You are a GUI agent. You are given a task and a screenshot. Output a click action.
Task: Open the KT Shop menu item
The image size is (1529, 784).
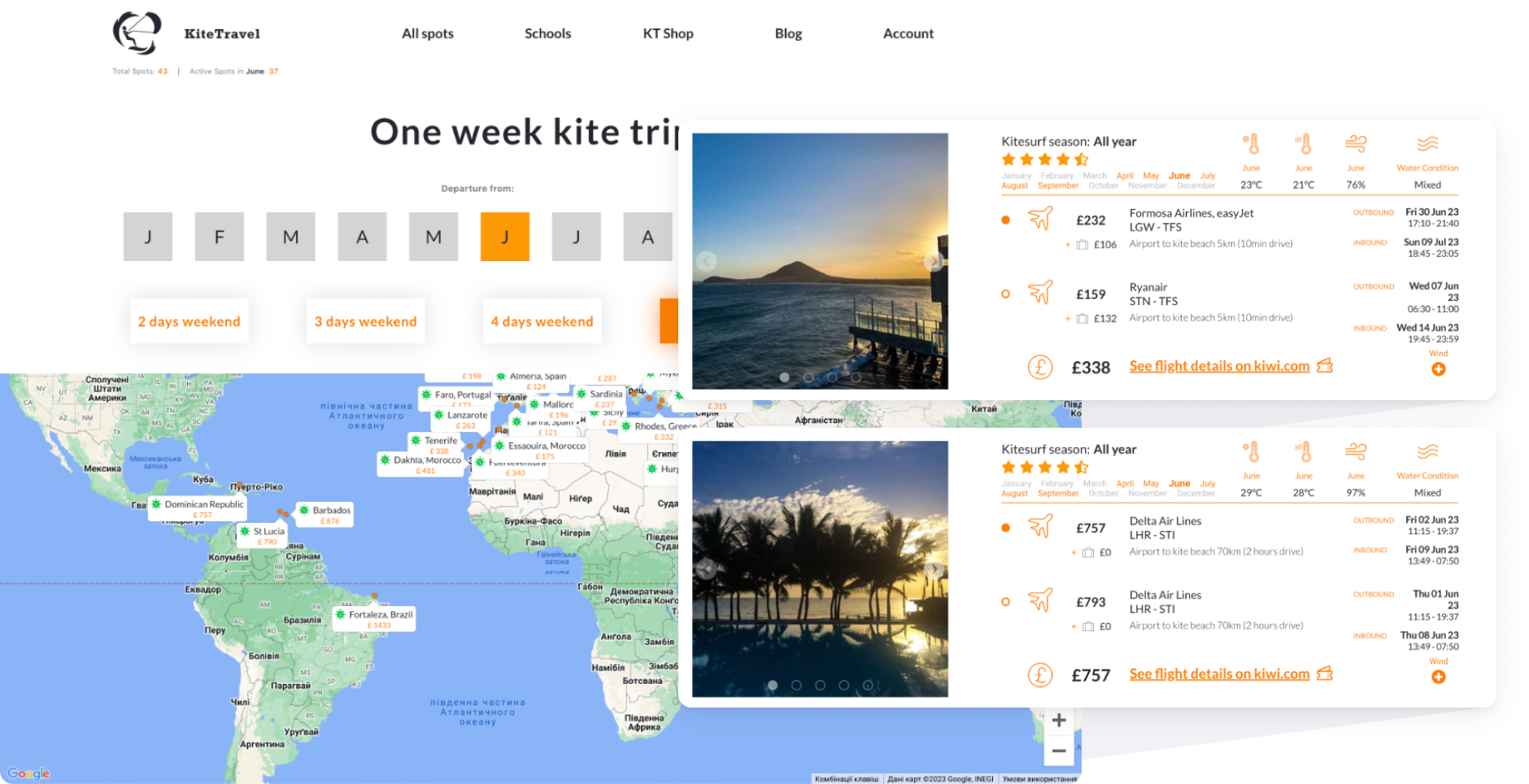point(668,33)
